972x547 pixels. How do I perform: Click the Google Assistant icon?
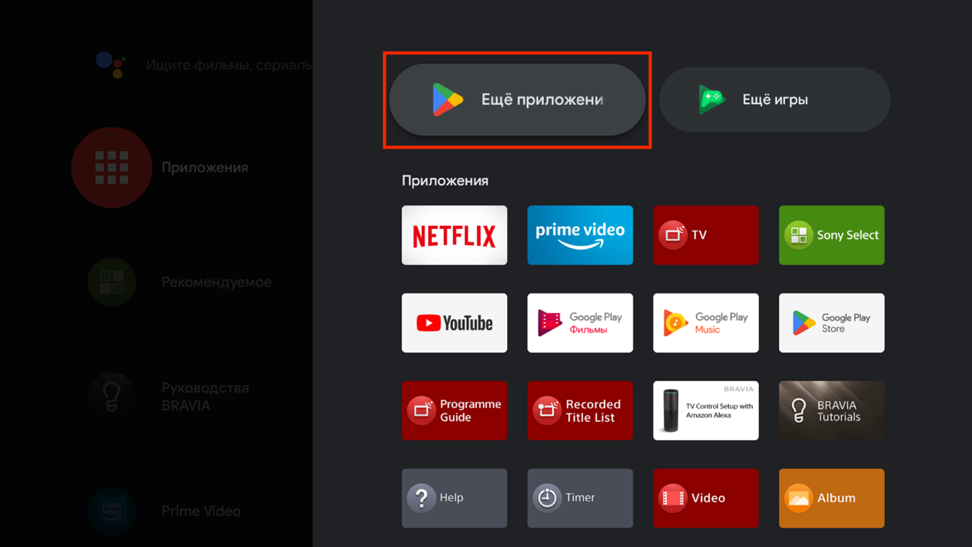[x=112, y=65]
